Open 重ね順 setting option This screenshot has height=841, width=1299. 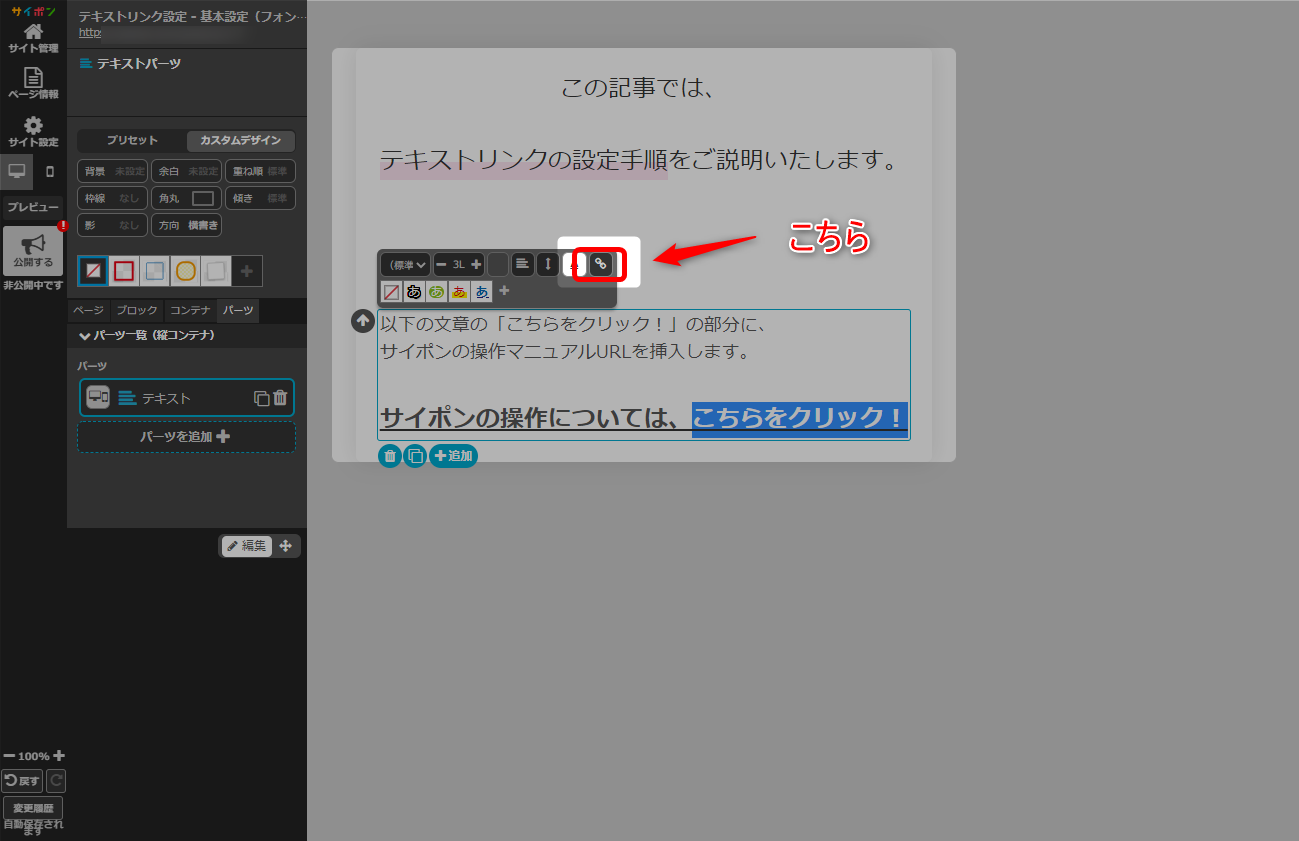click(x=260, y=171)
